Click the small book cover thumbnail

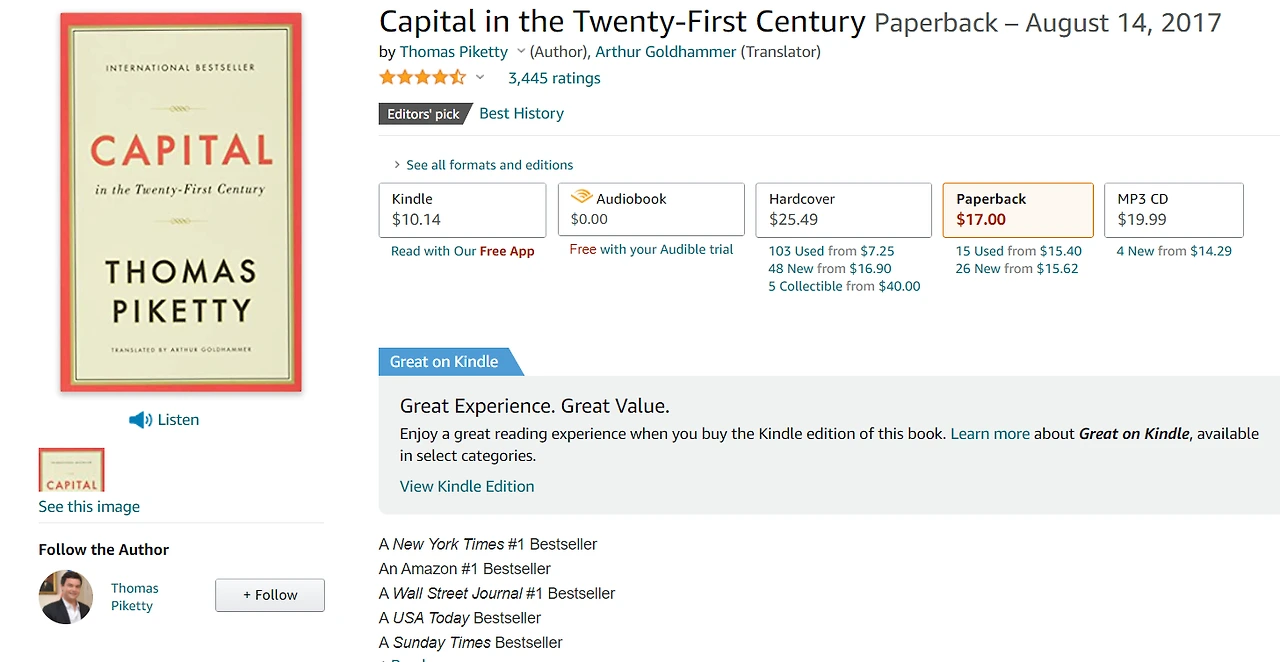click(x=71, y=469)
